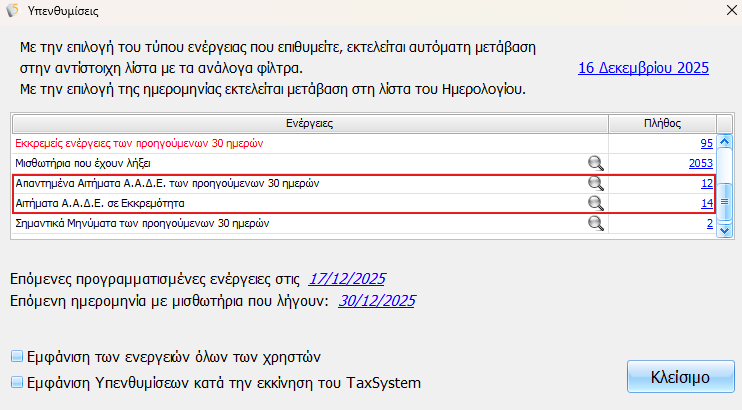Click magnifier for Απαντημένα Αιτήματα Α.Α.Δ.Ε. row
The height and width of the screenshot is (410, 742).
[x=595, y=184]
